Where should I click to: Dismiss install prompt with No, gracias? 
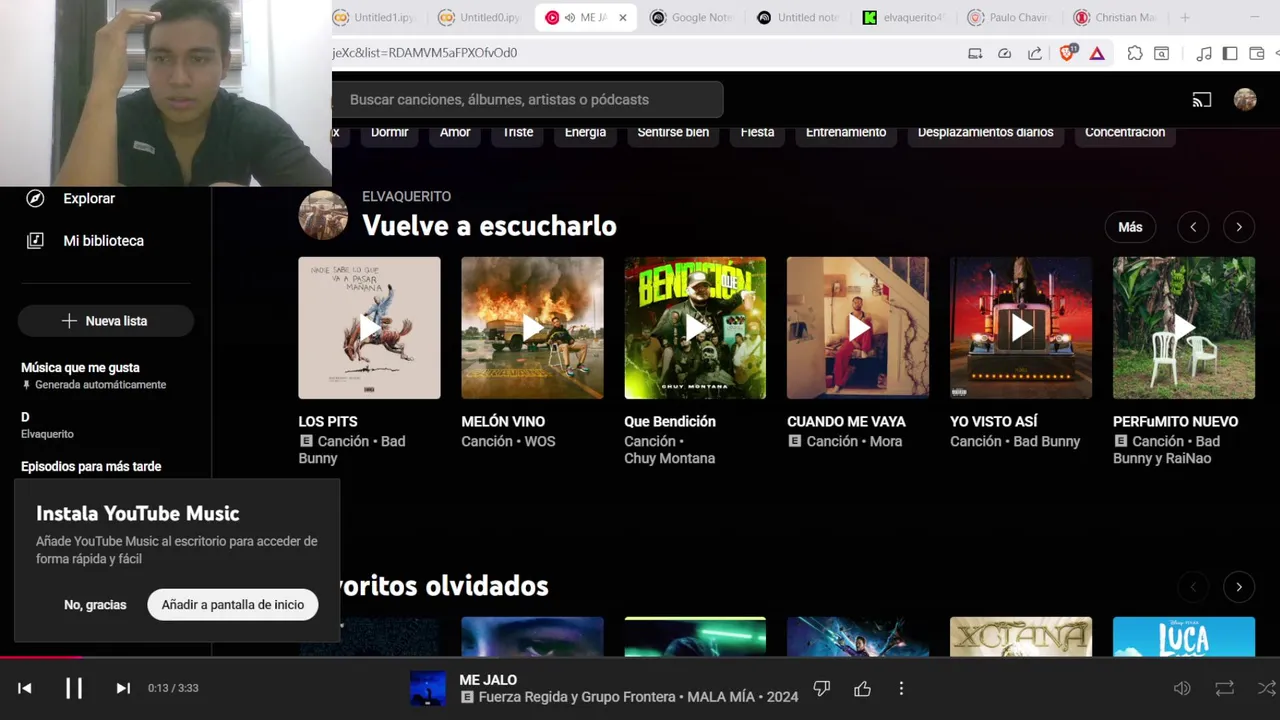[x=95, y=605]
